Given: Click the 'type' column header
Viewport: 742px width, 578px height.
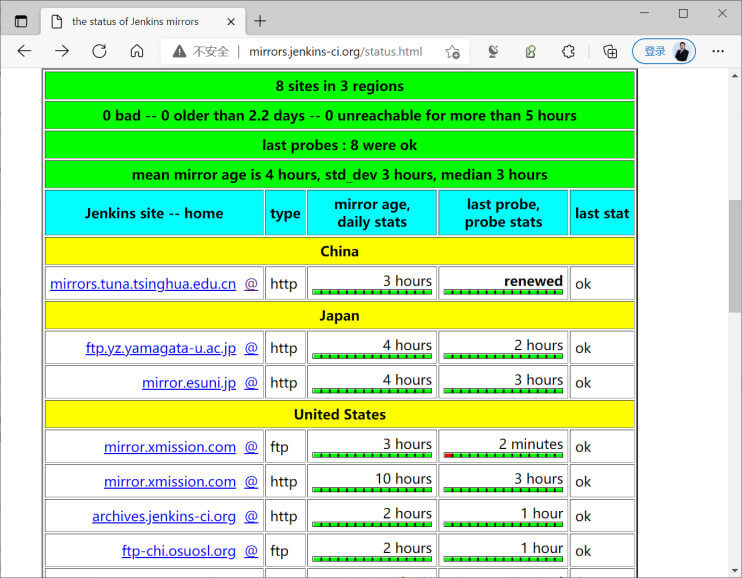Looking at the screenshot, I should [x=285, y=213].
